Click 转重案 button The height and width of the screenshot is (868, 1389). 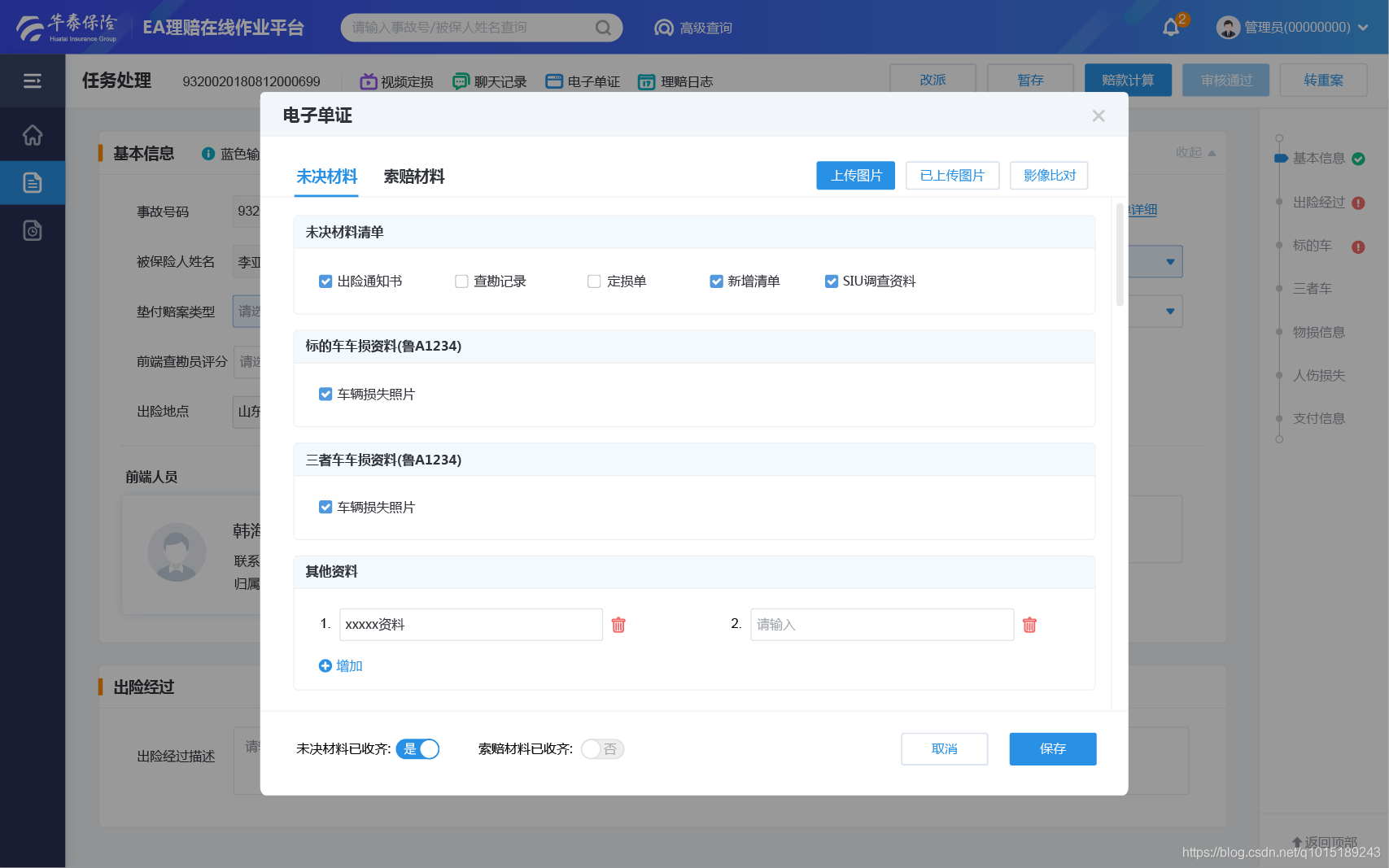[1323, 80]
